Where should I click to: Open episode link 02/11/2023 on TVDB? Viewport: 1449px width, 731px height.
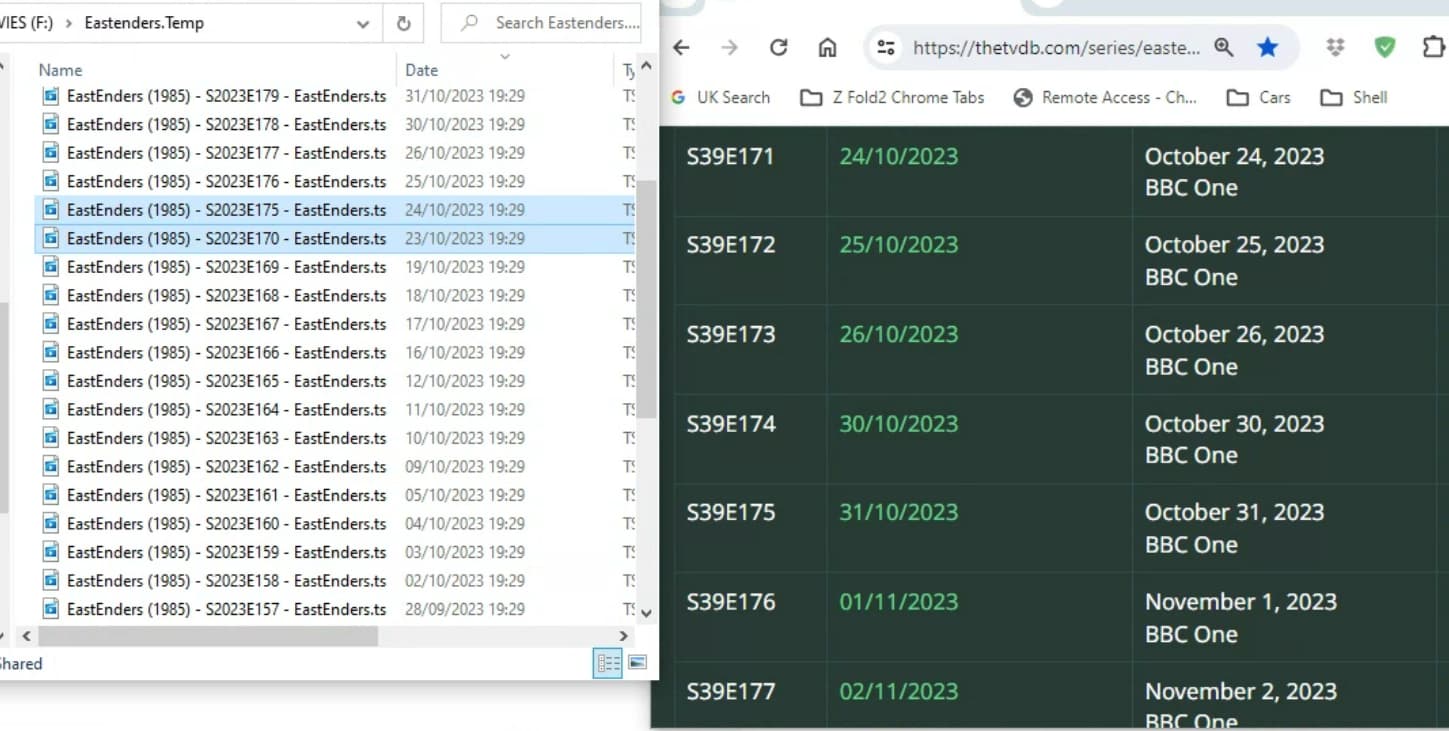tap(898, 691)
